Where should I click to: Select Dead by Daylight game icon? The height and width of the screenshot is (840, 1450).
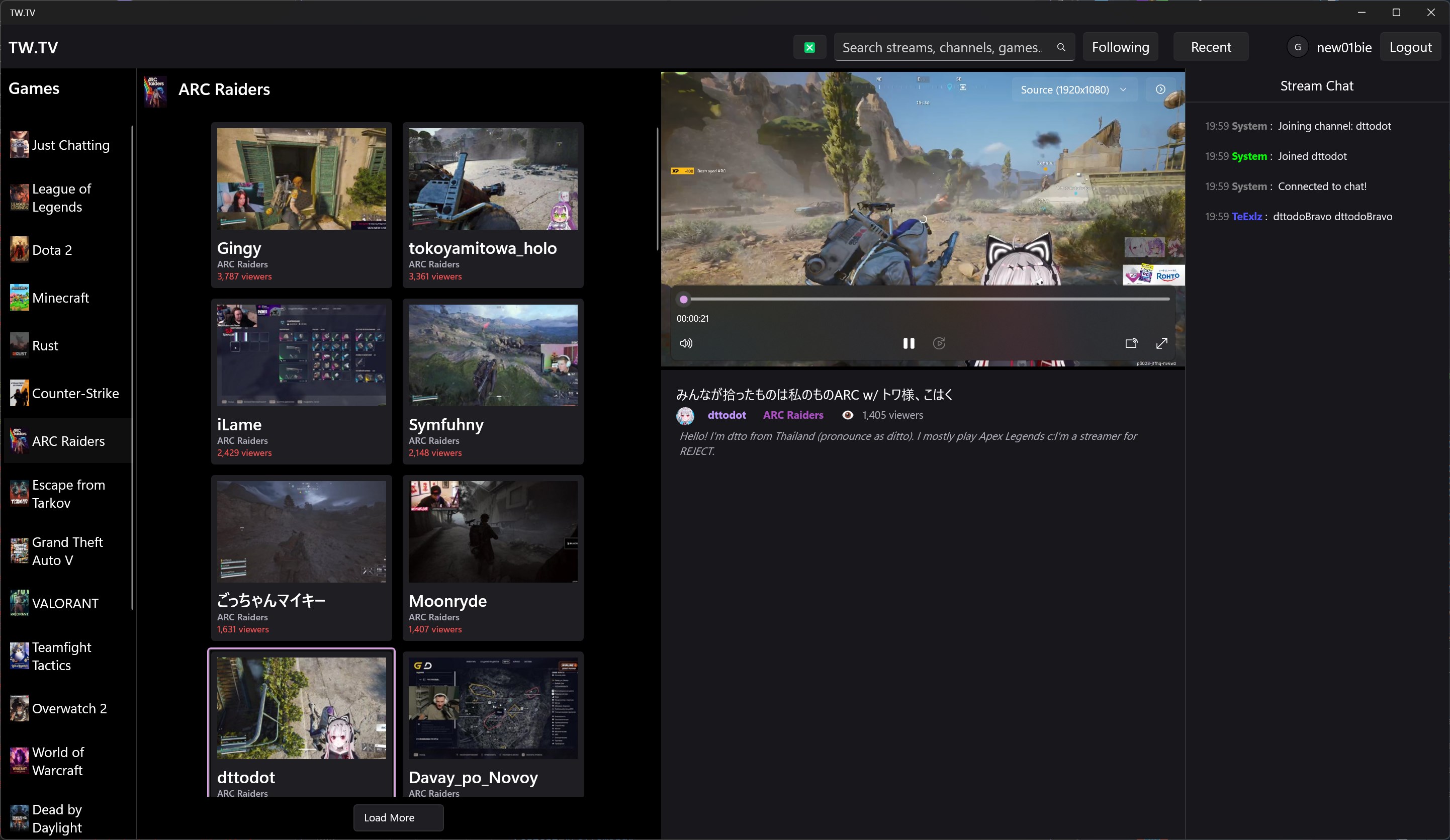point(20,818)
